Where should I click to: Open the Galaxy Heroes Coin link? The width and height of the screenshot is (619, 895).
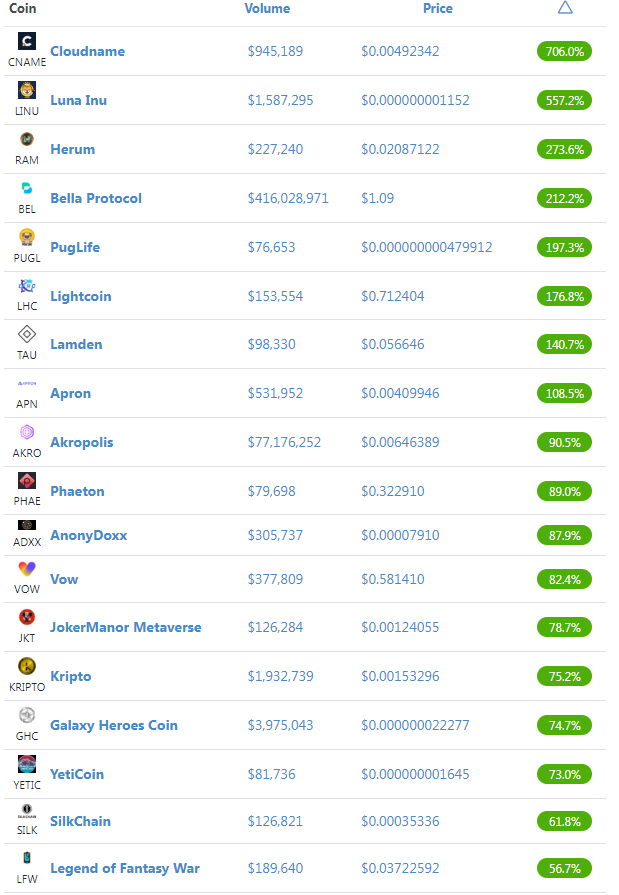point(114,725)
